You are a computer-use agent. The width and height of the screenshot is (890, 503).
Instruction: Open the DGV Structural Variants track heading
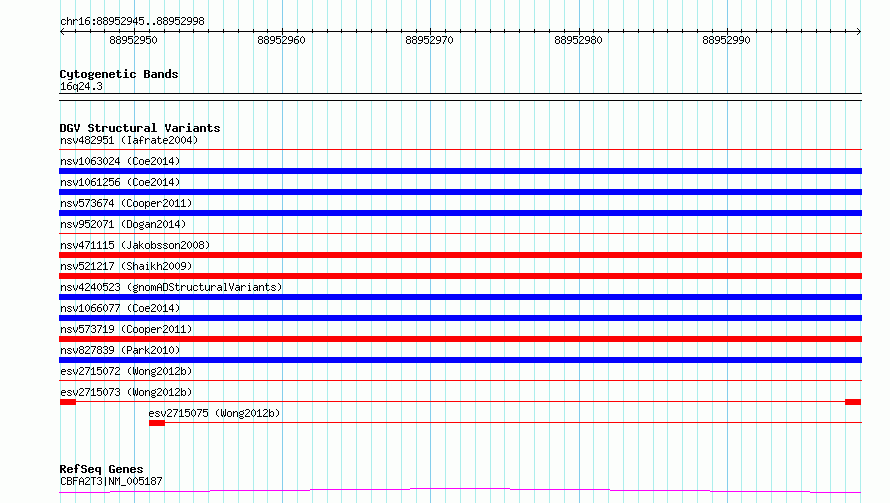140,128
